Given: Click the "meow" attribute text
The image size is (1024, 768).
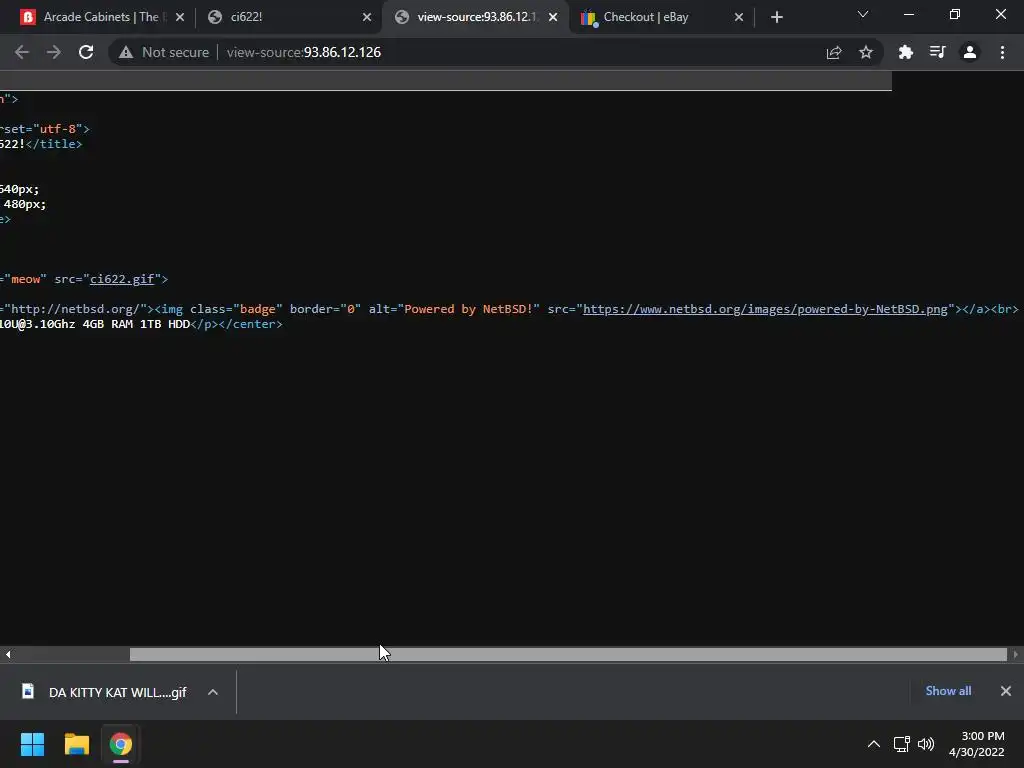Looking at the screenshot, I should pos(25,279).
